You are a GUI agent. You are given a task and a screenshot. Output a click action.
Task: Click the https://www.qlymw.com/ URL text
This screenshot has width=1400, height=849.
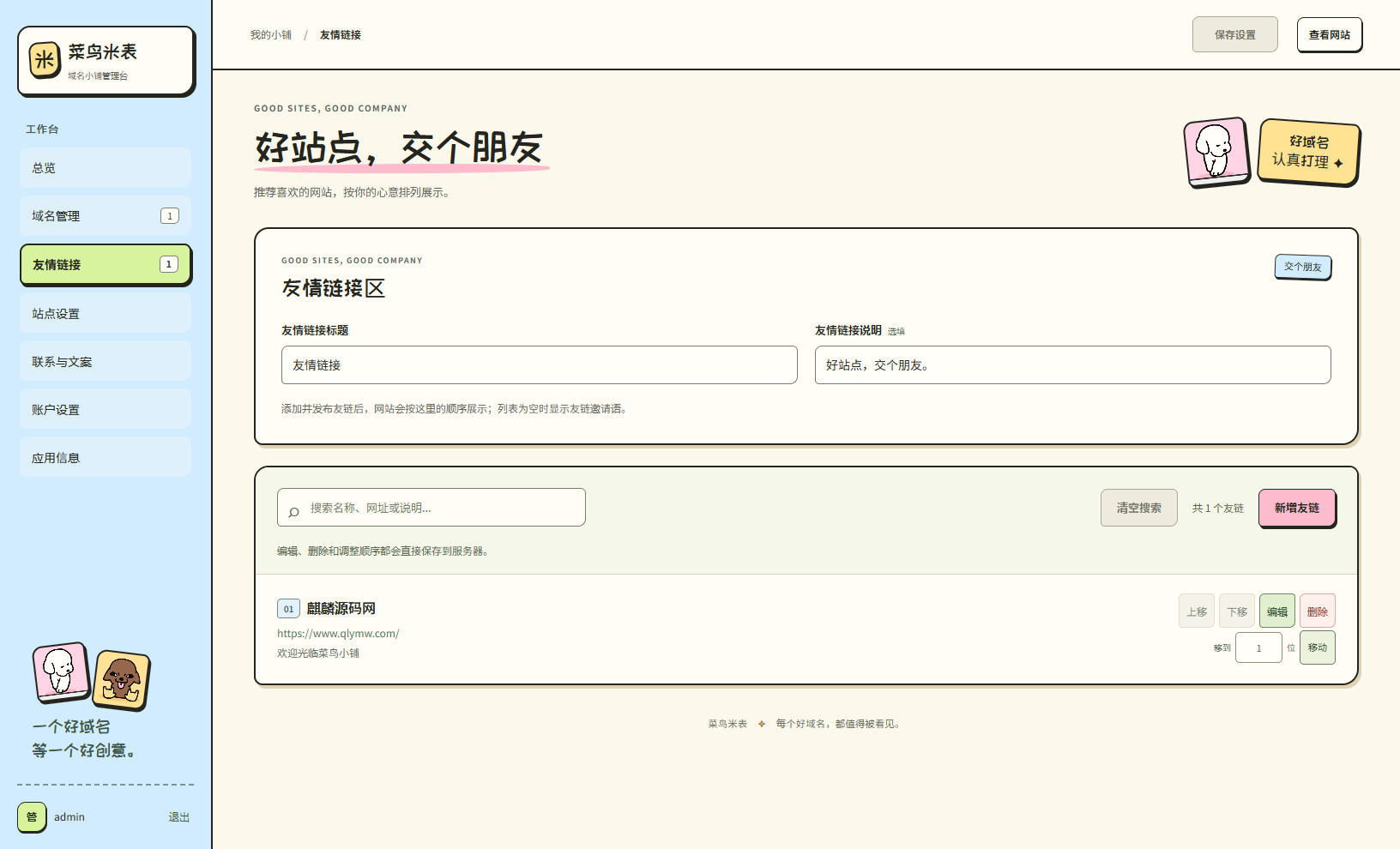[x=338, y=634]
